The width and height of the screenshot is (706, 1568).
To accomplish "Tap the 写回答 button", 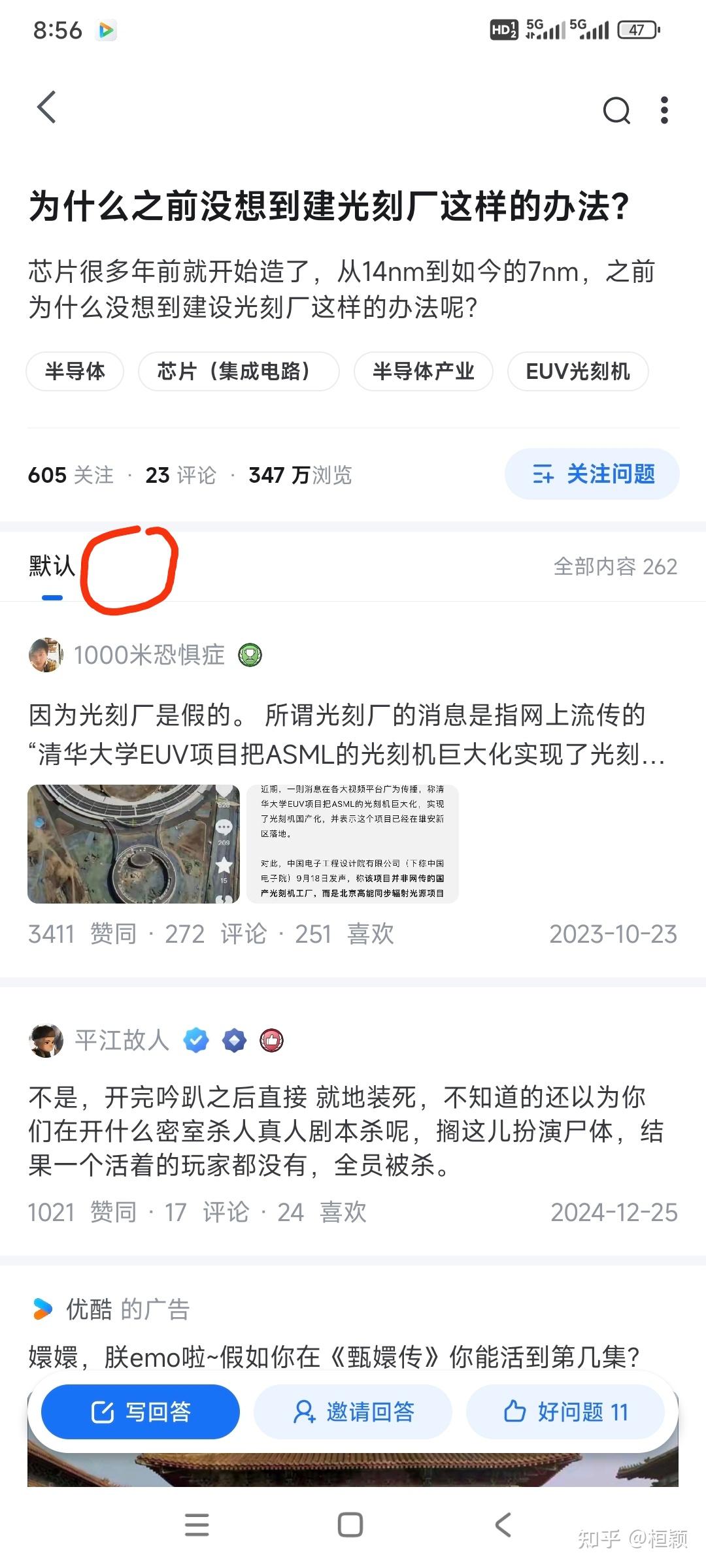I will click(141, 1412).
